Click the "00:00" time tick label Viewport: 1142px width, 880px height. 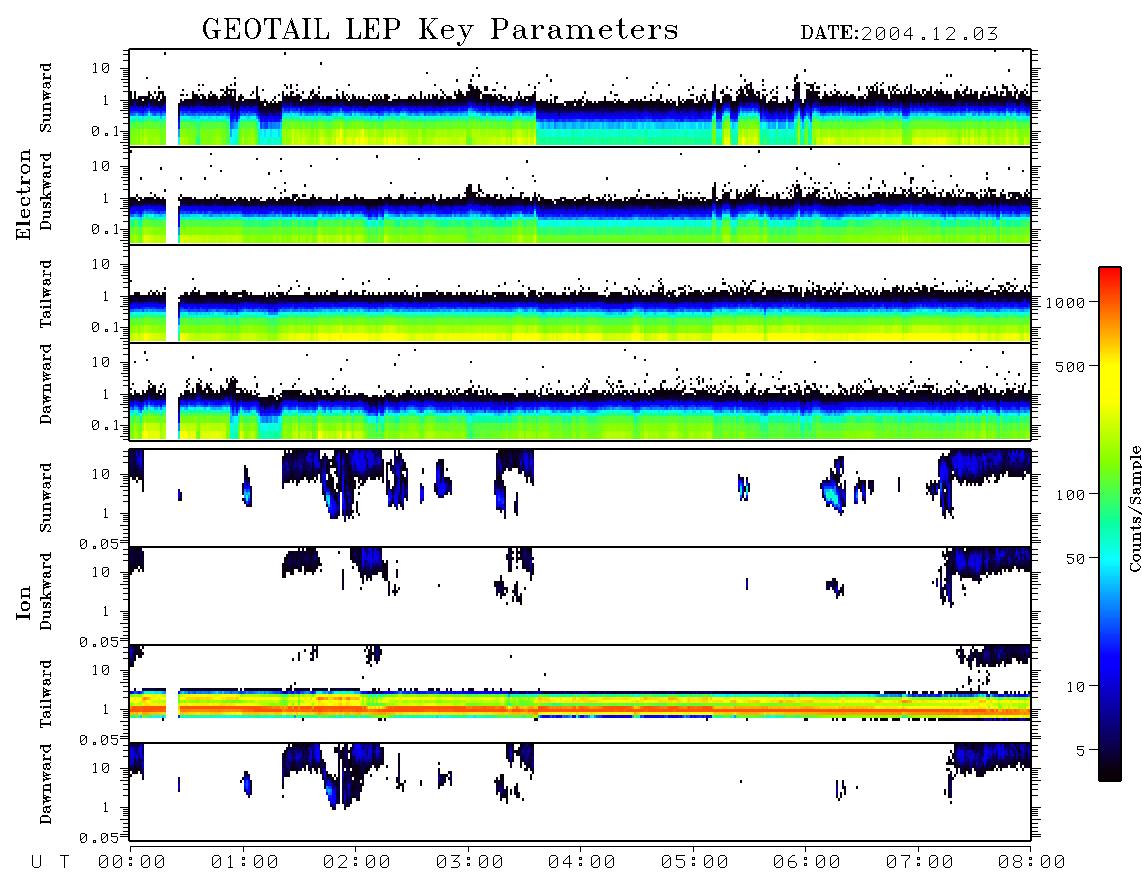pos(132,863)
